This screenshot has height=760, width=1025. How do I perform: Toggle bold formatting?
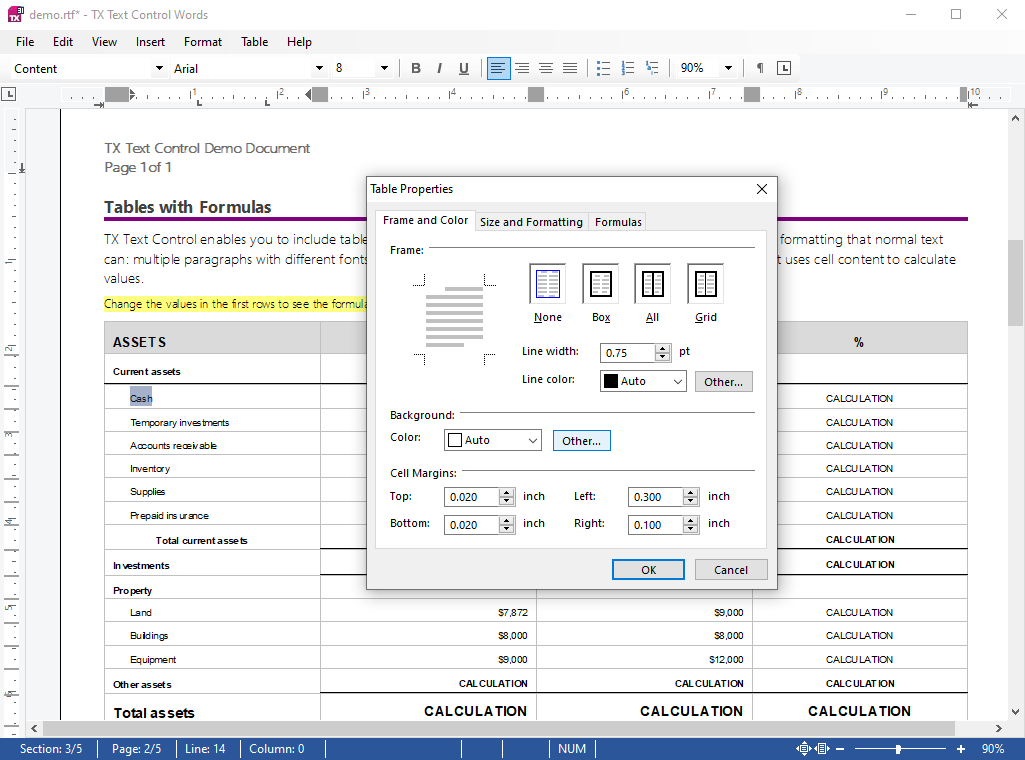pos(416,68)
